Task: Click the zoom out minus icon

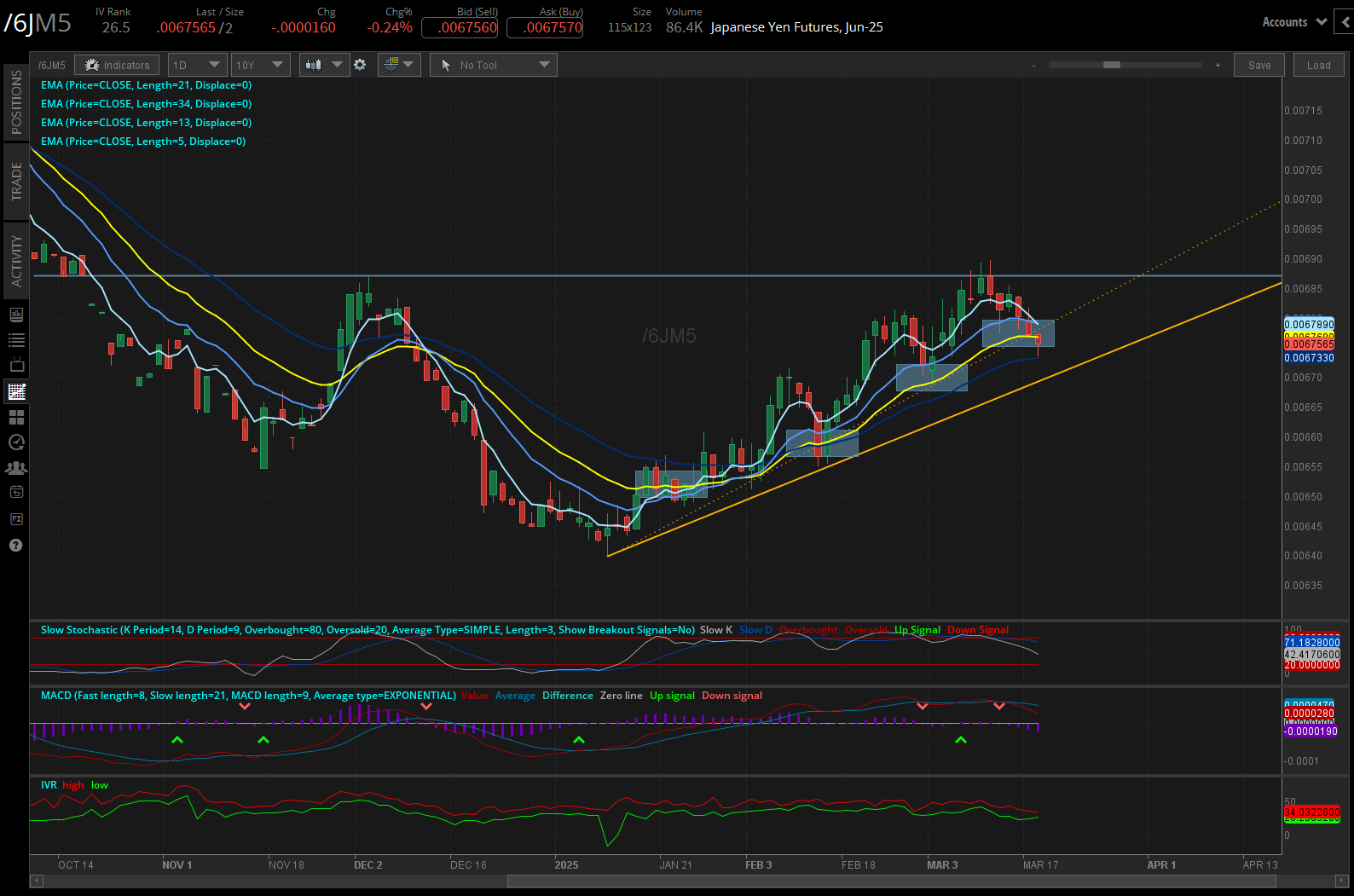Action: [1034, 66]
